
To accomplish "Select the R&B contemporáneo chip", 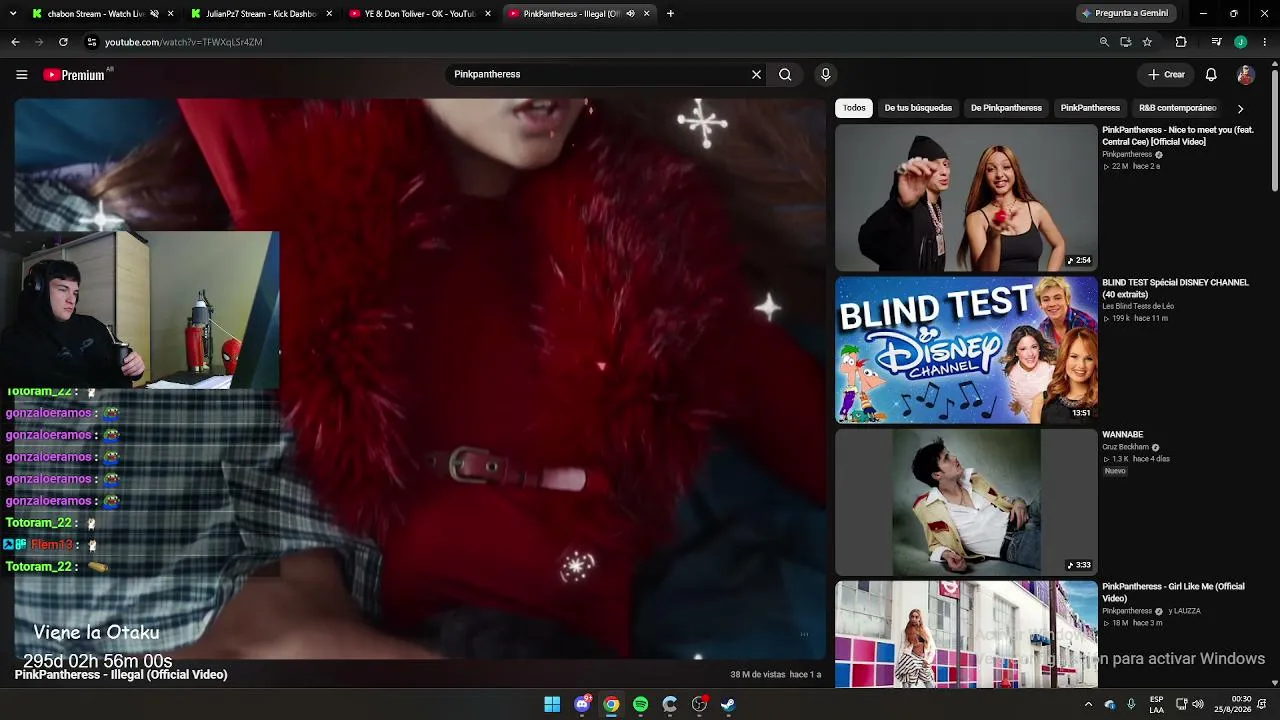I will 1177,108.
